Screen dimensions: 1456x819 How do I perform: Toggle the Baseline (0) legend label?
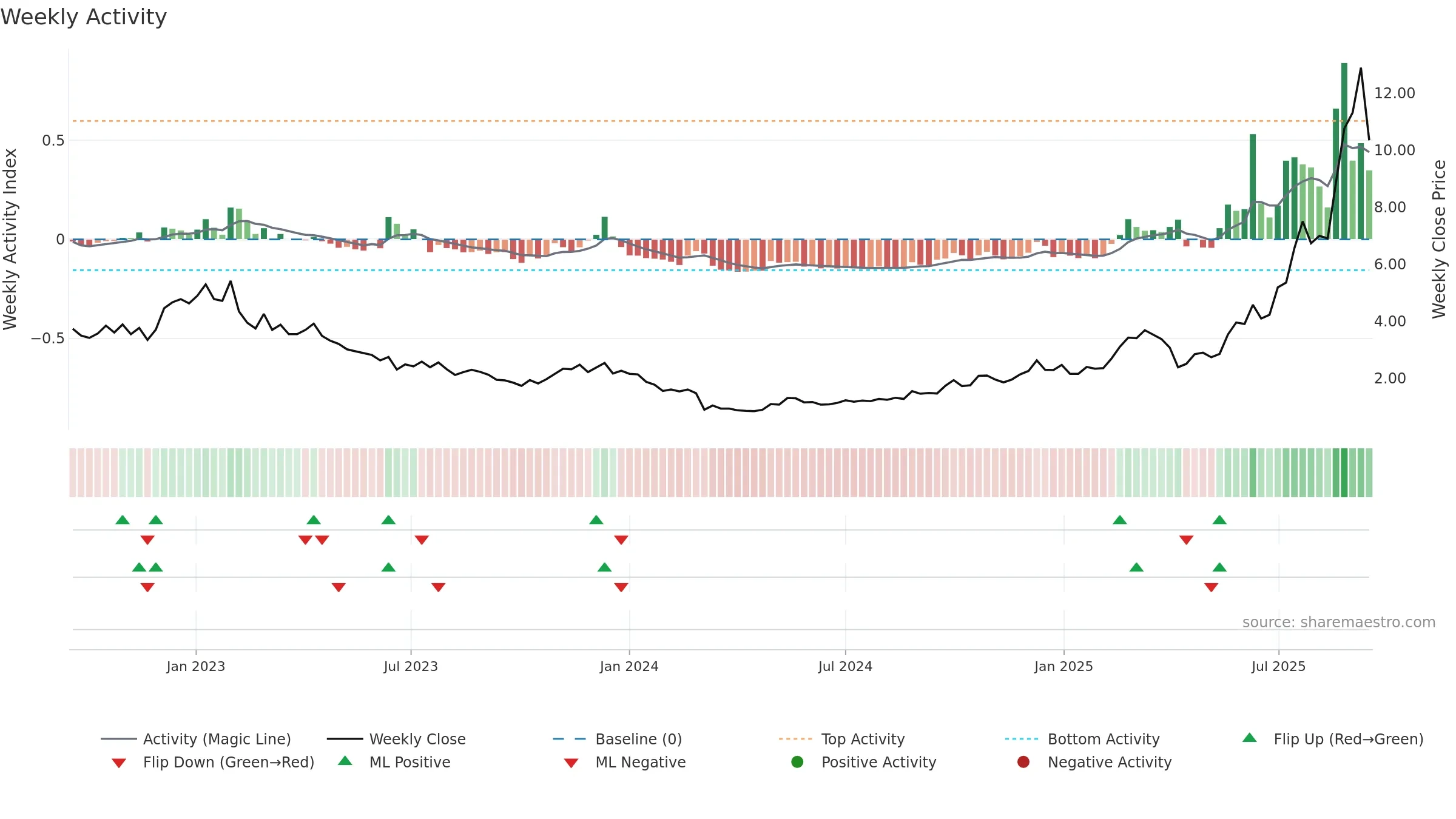(639, 739)
